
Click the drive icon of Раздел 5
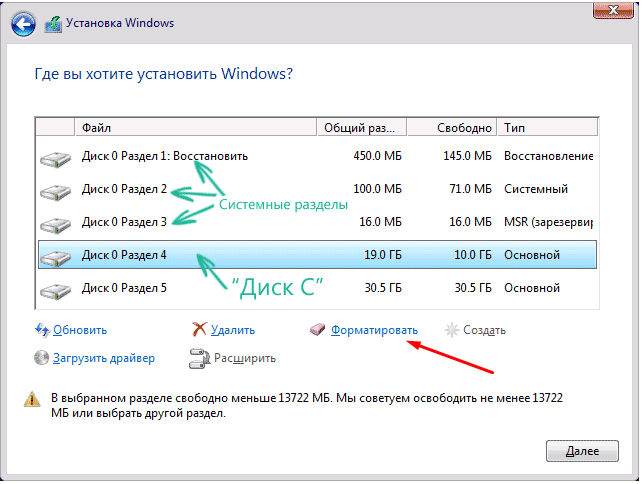(55, 290)
